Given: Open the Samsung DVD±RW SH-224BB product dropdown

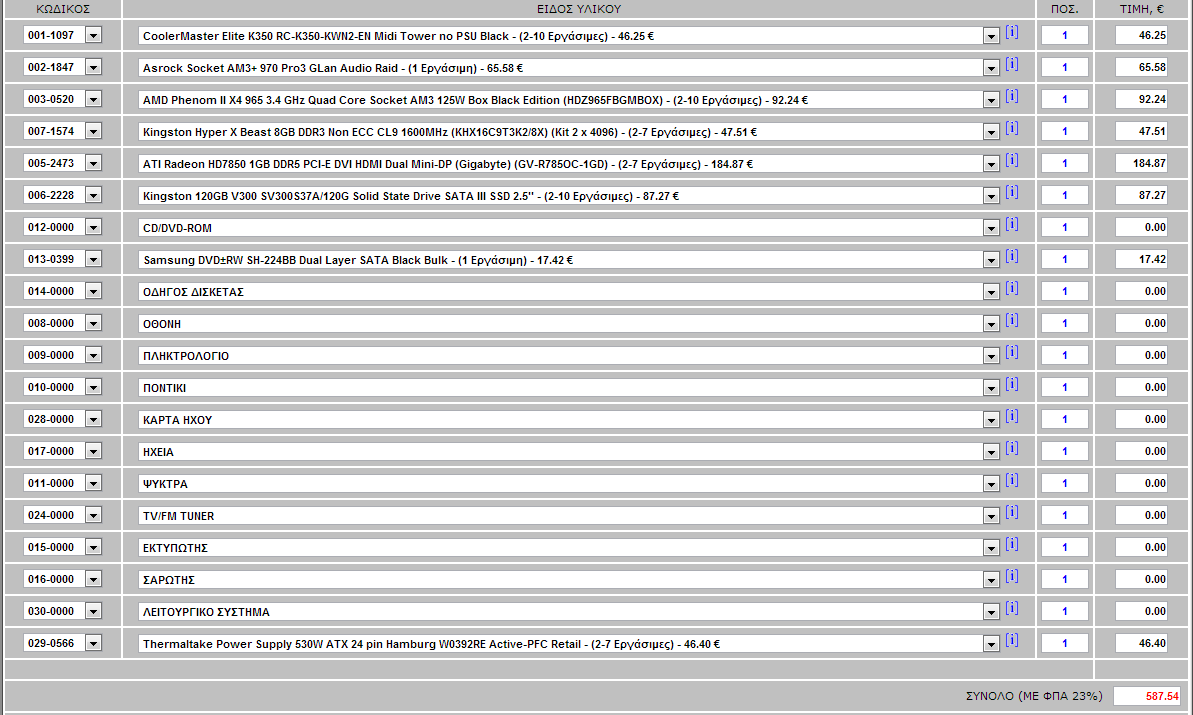Looking at the screenshot, I should pyautogui.click(x=991, y=260).
